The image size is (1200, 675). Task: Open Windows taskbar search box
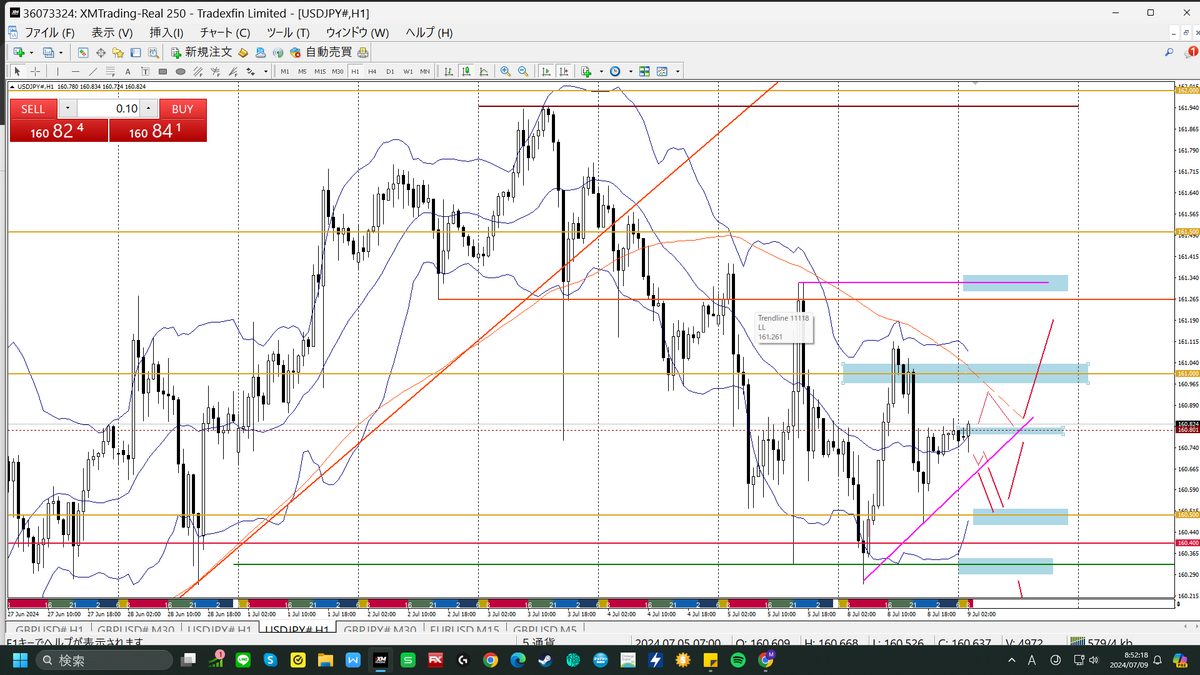(102, 661)
